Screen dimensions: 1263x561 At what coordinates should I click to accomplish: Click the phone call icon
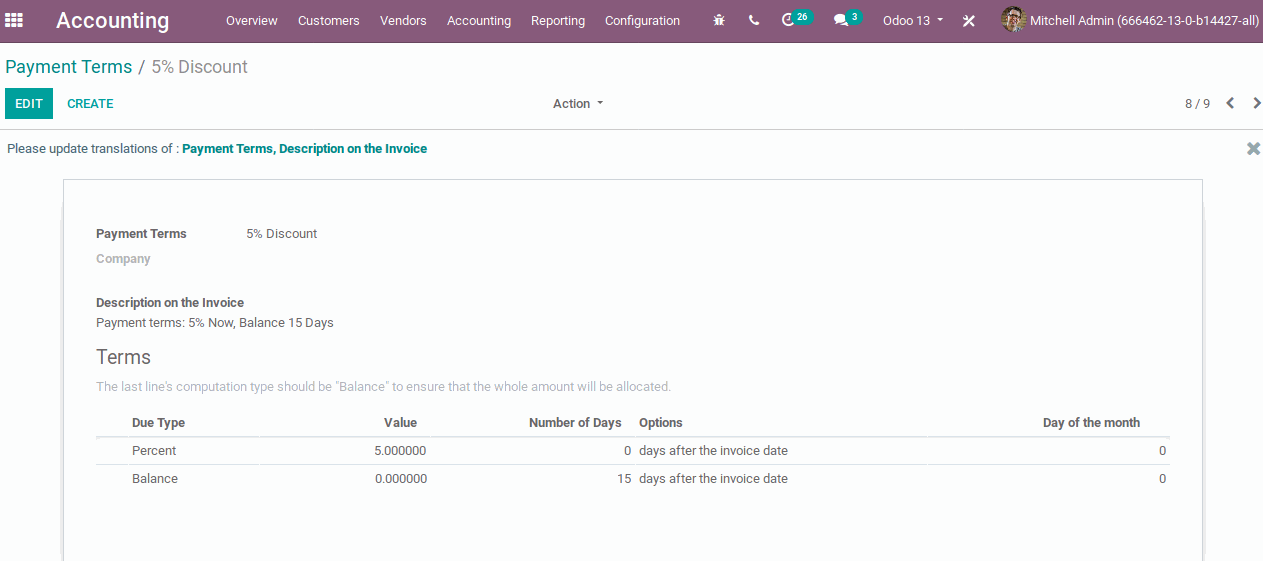[x=754, y=20]
